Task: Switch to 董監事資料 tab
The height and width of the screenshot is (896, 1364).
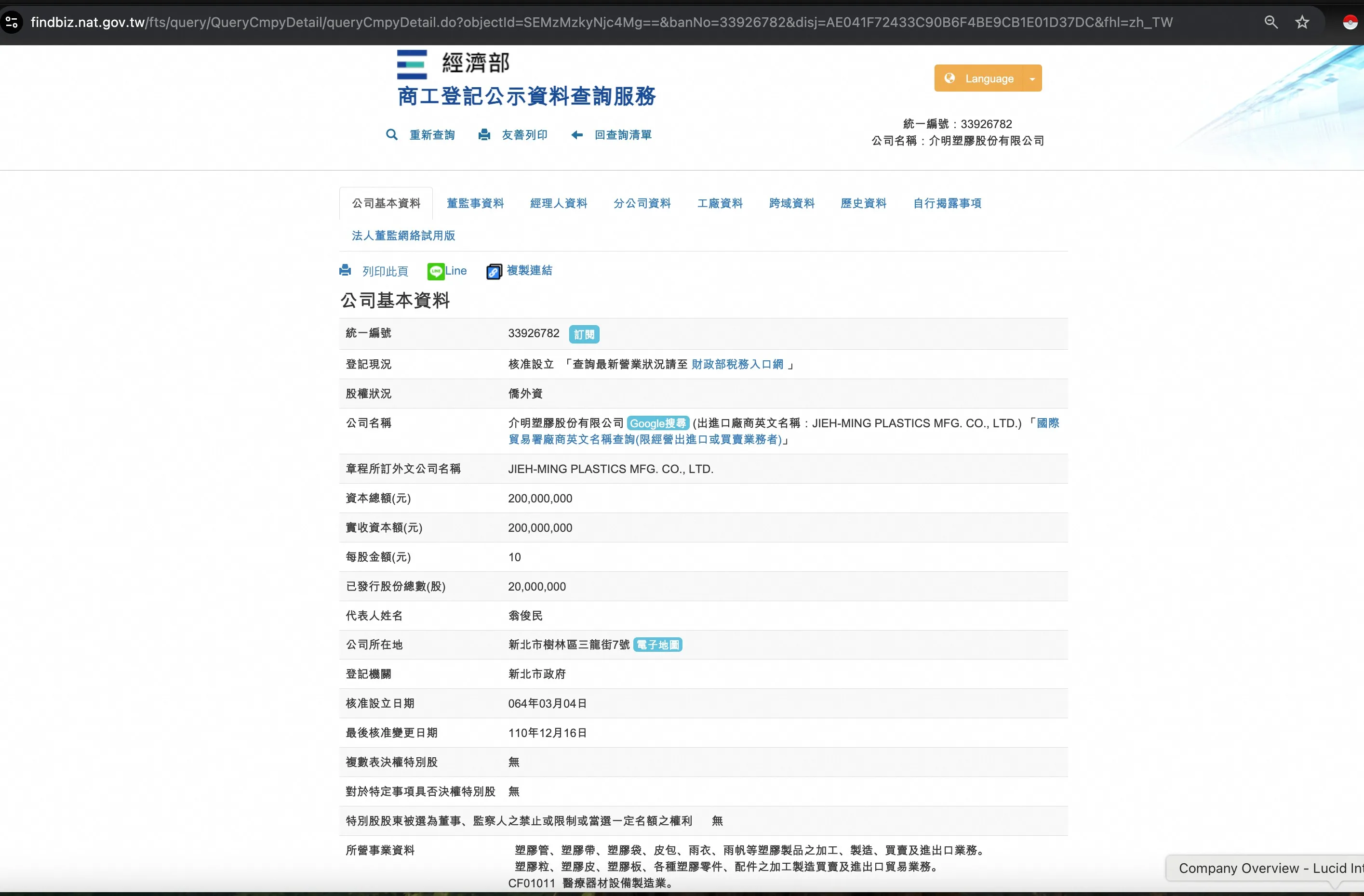Action: click(475, 203)
